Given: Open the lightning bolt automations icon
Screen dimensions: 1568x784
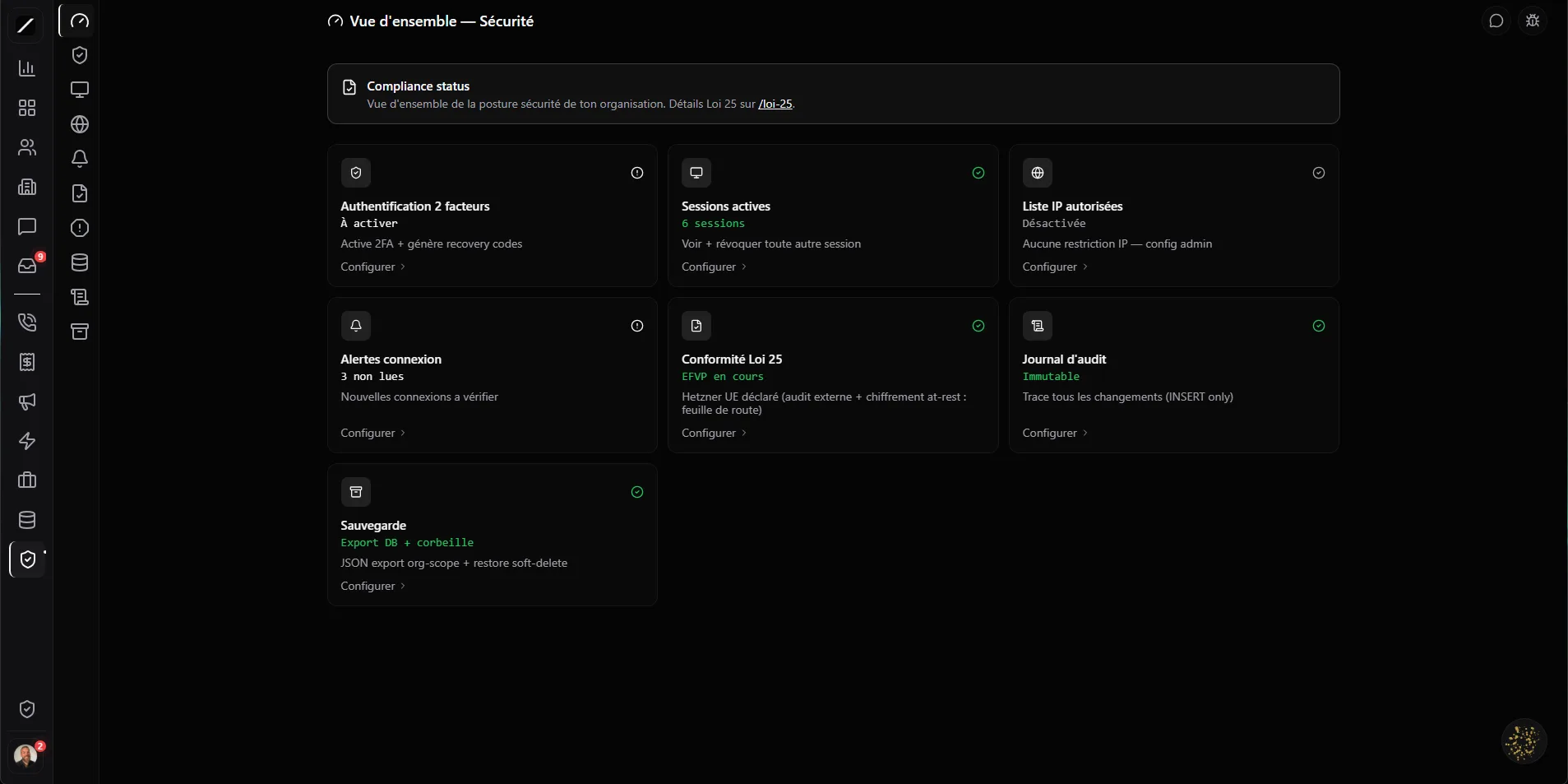Looking at the screenshot, I should click(27, 441).
